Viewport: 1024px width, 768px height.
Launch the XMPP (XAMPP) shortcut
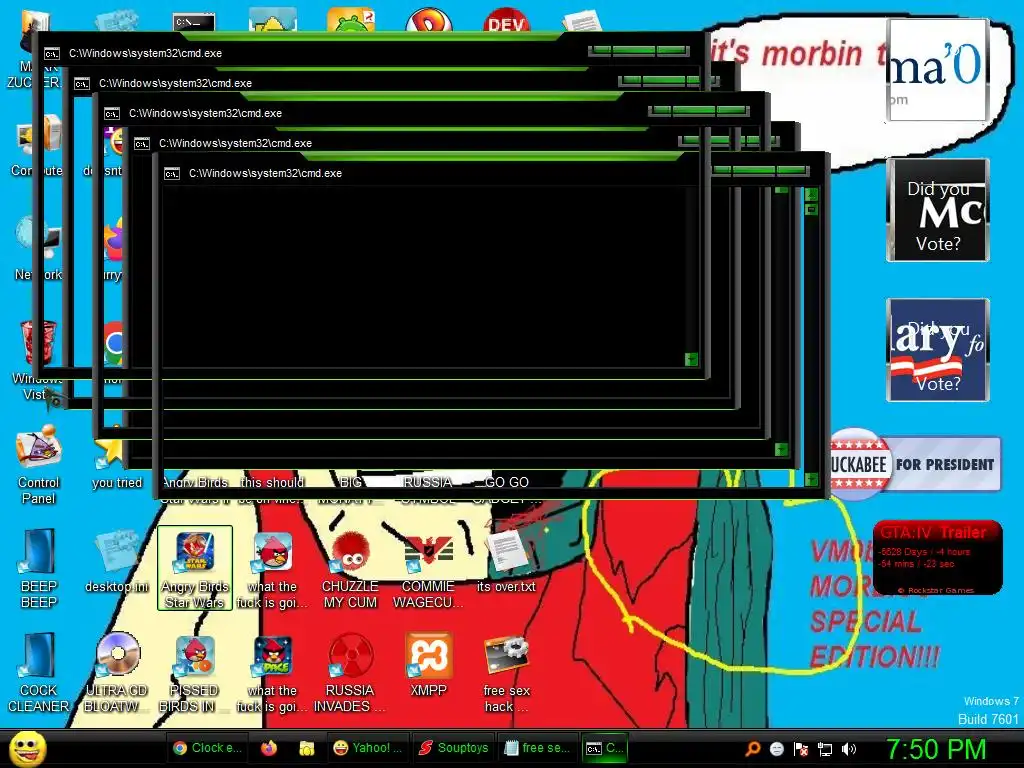point(428,665)
